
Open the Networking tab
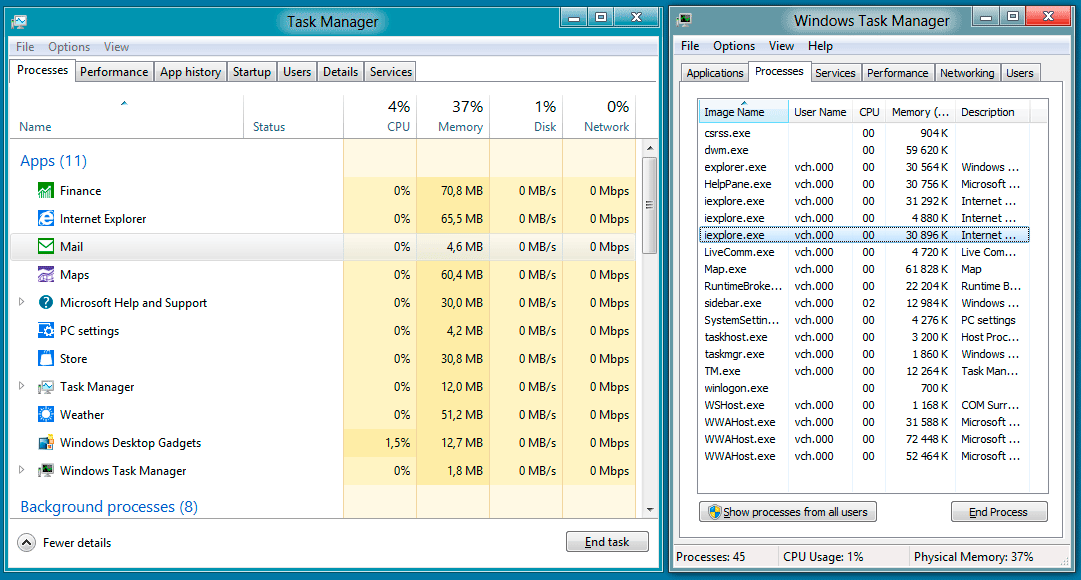point(967,73)
